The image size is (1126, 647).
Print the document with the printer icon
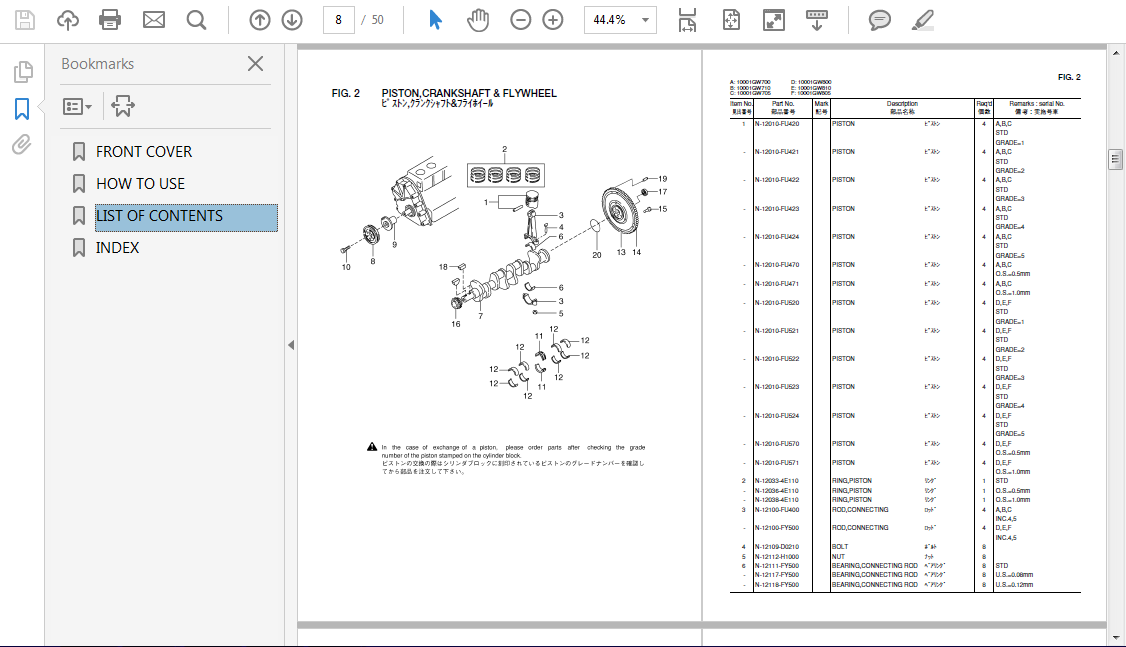pyautogui.click(x=110, y=20)
